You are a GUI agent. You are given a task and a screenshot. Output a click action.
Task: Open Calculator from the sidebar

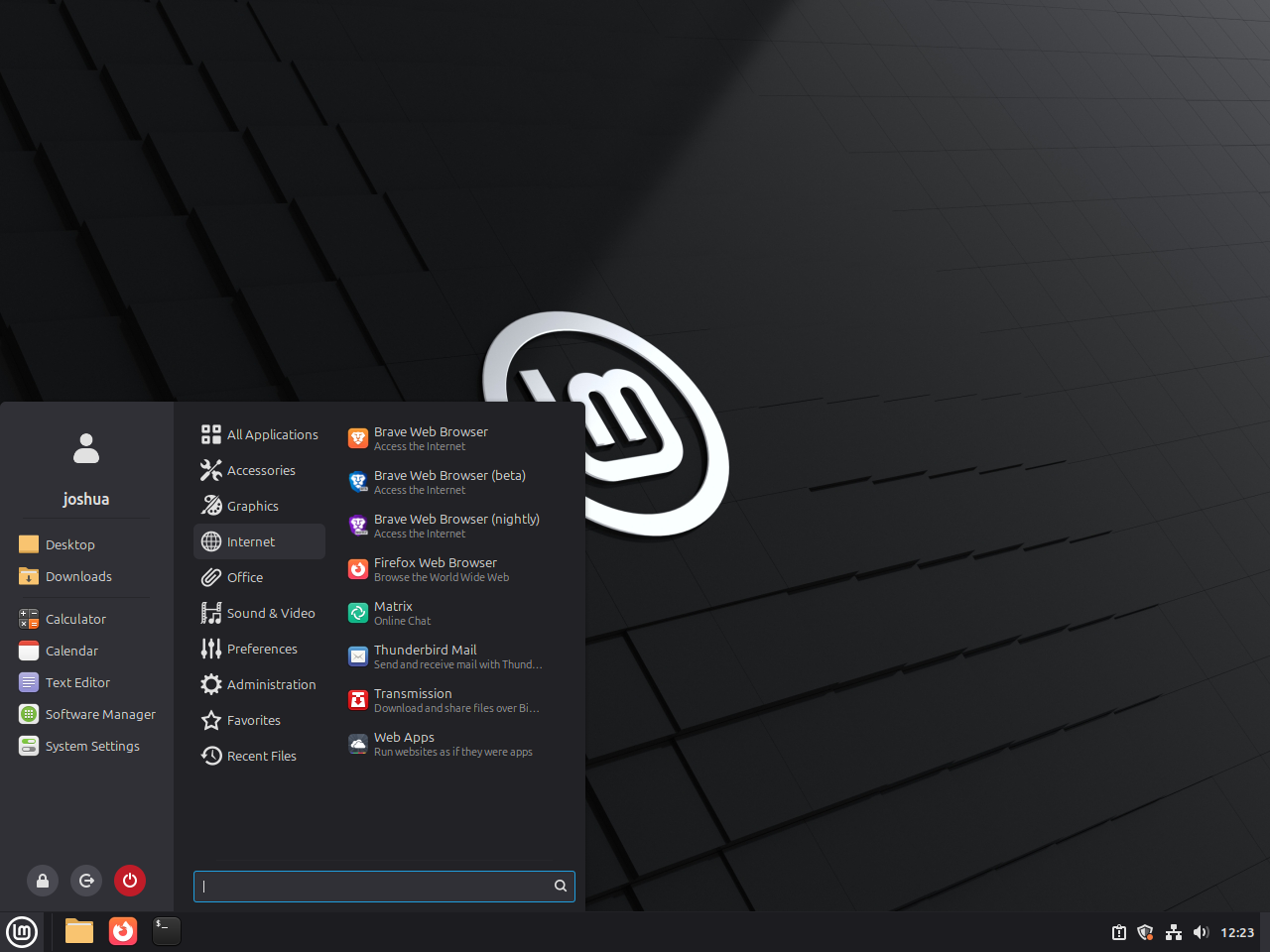coord(74,618)
